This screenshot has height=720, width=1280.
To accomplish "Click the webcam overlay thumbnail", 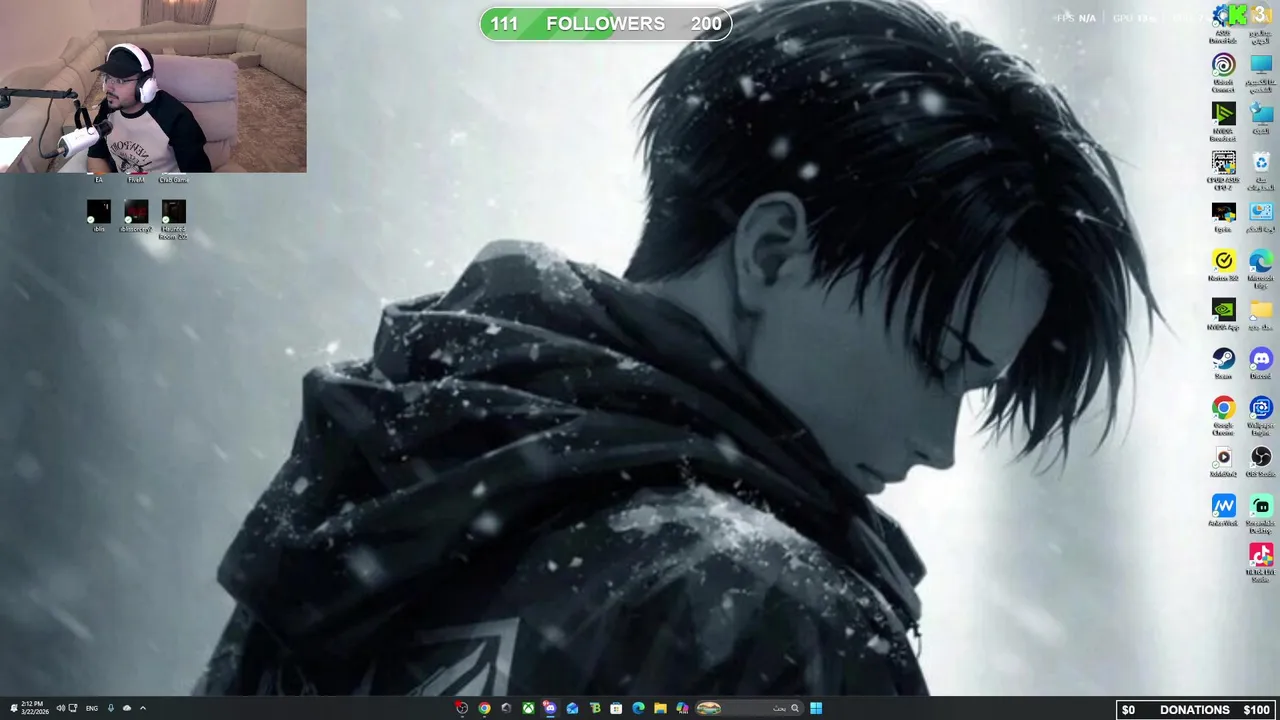I will coord(153,86).
